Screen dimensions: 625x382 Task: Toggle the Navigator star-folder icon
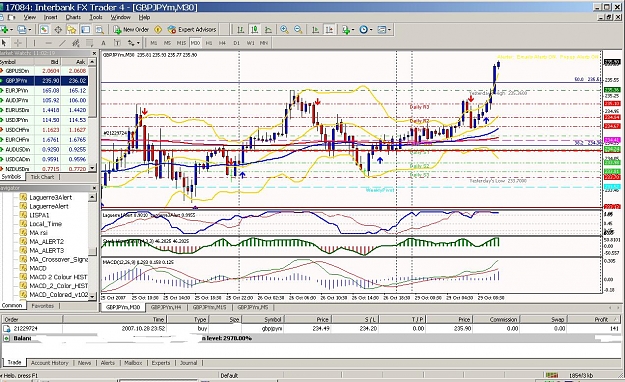tap(72, 30)
